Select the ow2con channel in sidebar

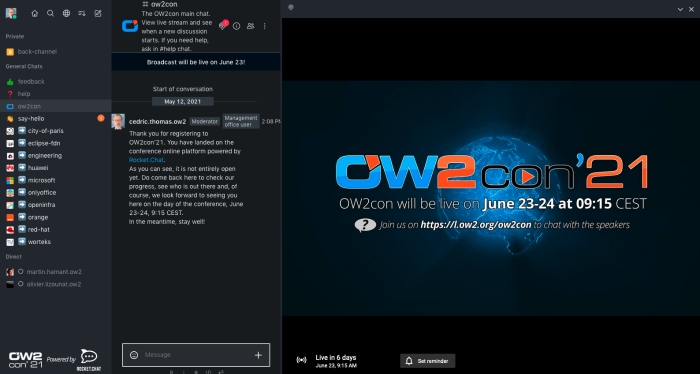(x=55, y=106)
